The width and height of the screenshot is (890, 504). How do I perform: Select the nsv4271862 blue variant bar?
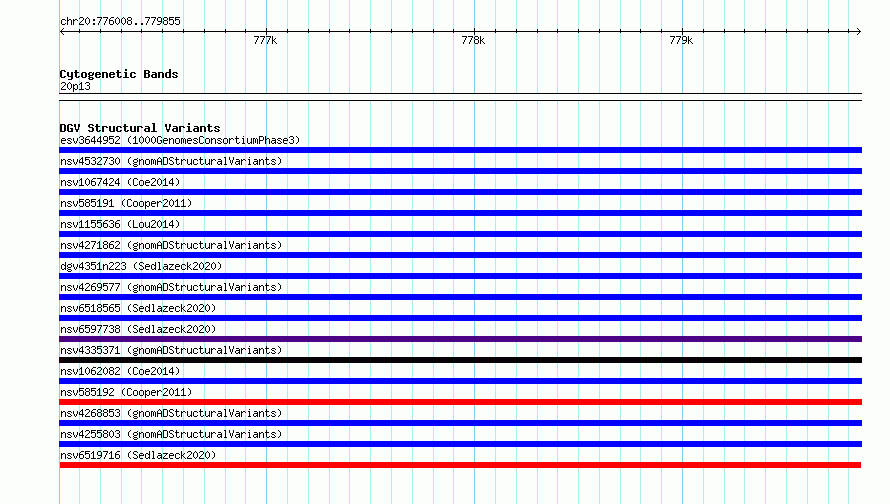pyautogui.click(x=460, y=255)
